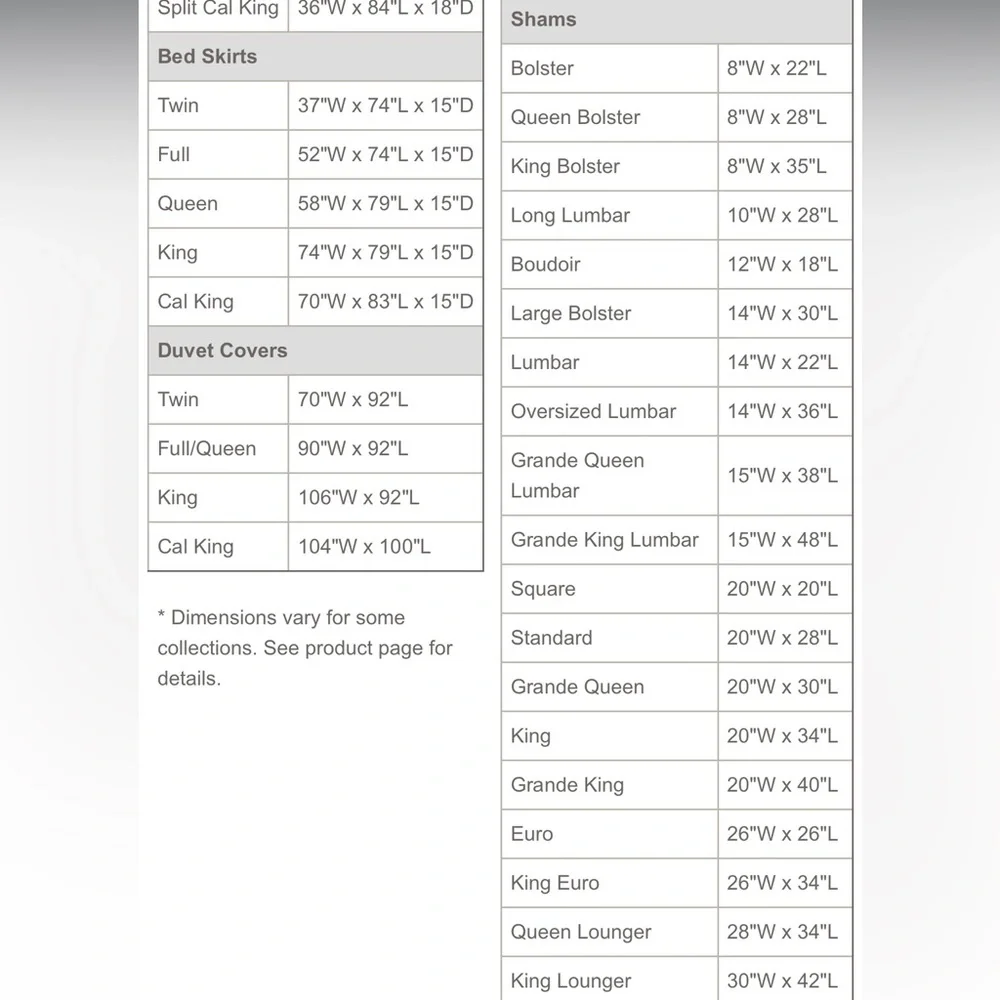Select the Boudoir 12"W x 18"L cell

click(785, 265)
